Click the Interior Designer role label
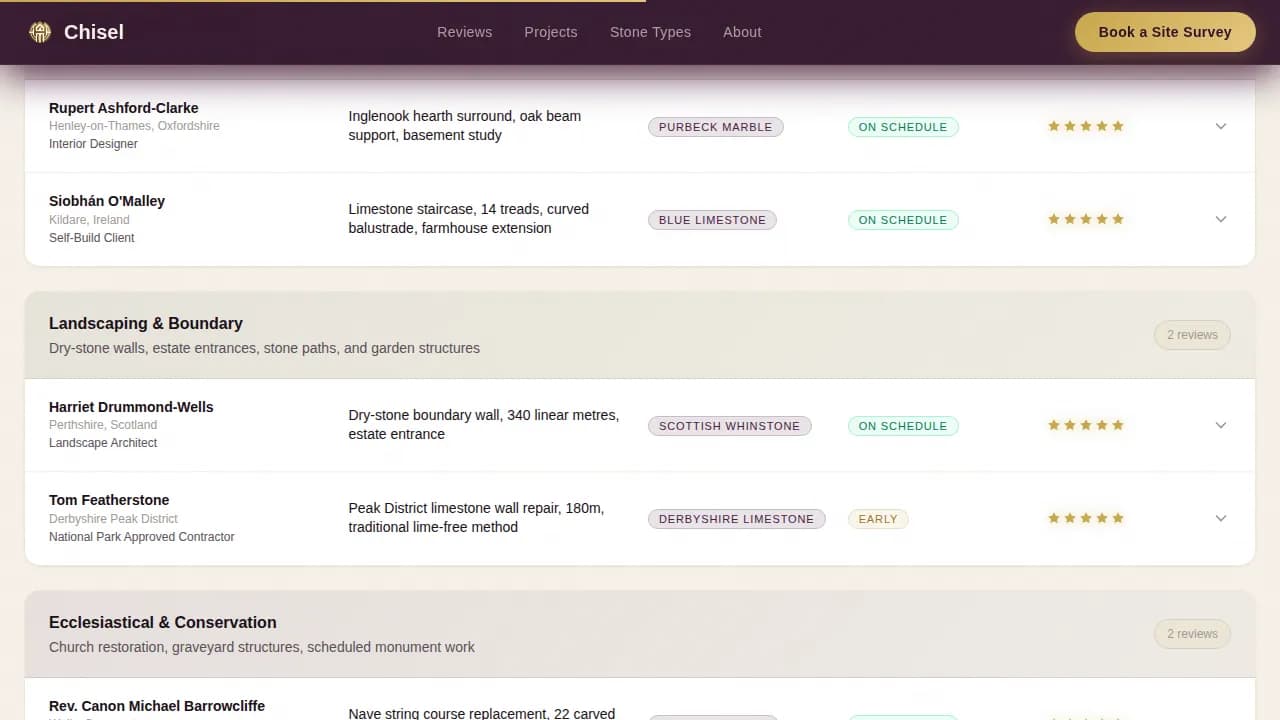Screen dimensions: 1280x720 click(93, 144)
